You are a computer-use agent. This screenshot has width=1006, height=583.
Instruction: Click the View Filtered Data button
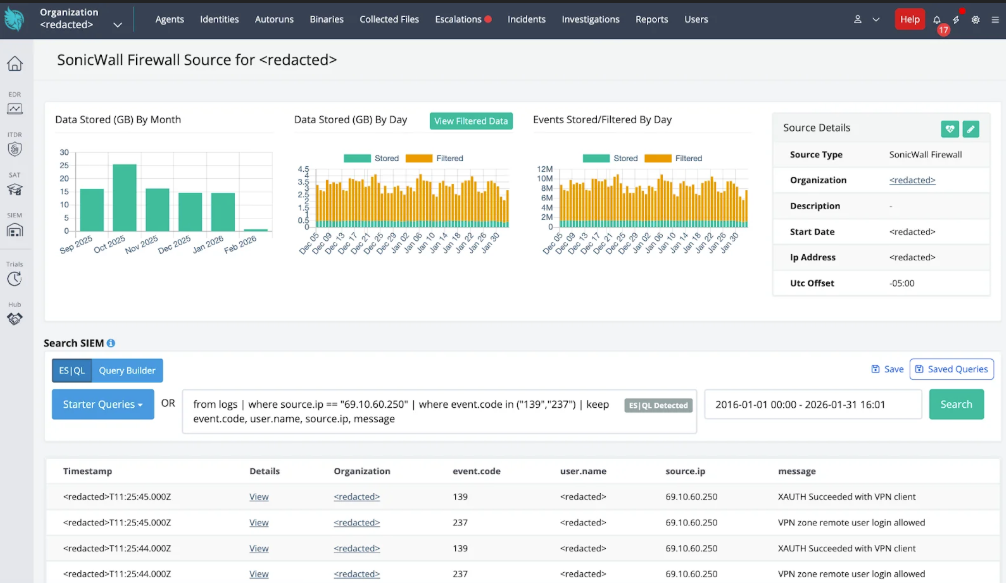pos(471,121)
